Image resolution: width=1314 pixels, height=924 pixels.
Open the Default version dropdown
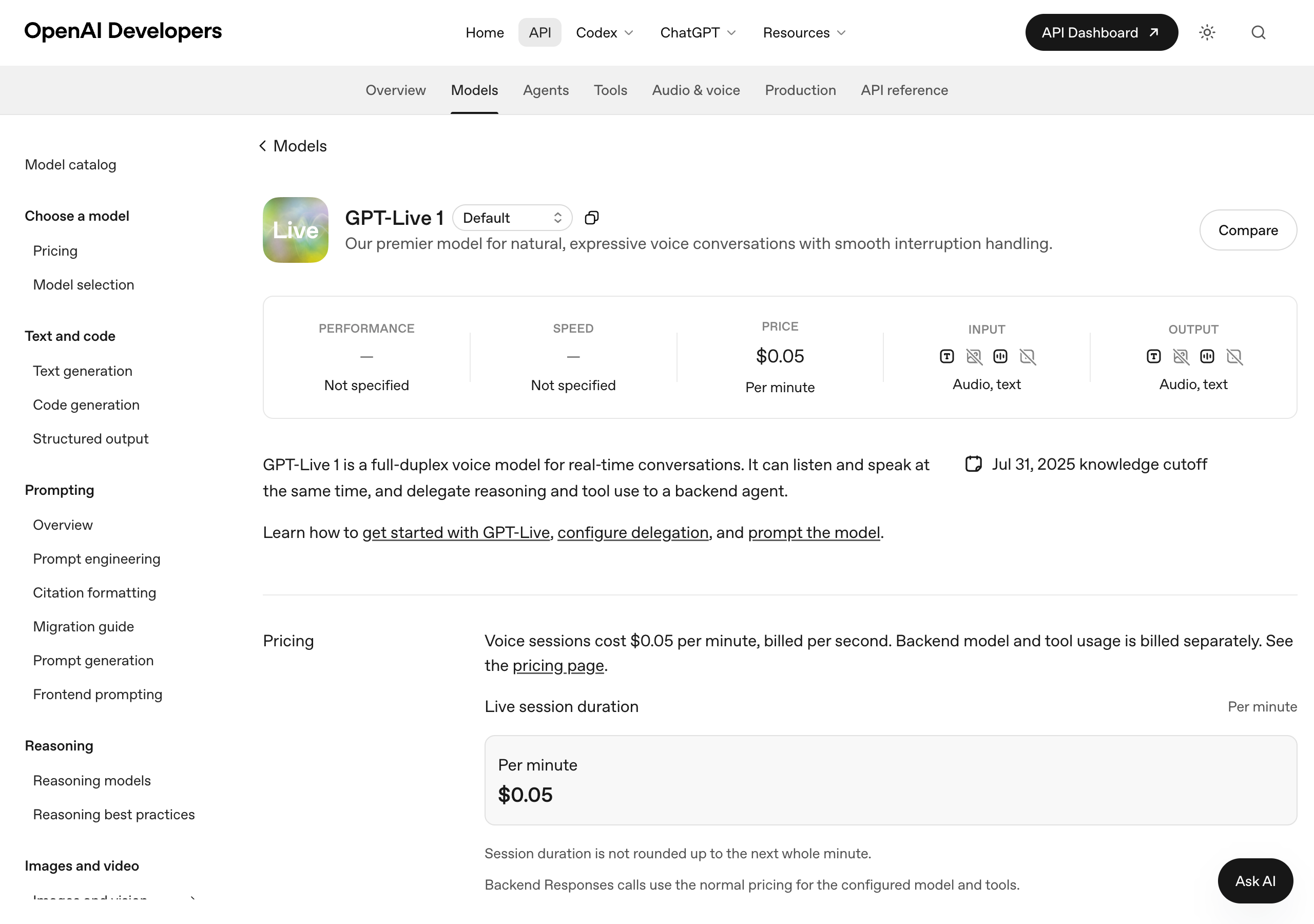pos(512,218)
